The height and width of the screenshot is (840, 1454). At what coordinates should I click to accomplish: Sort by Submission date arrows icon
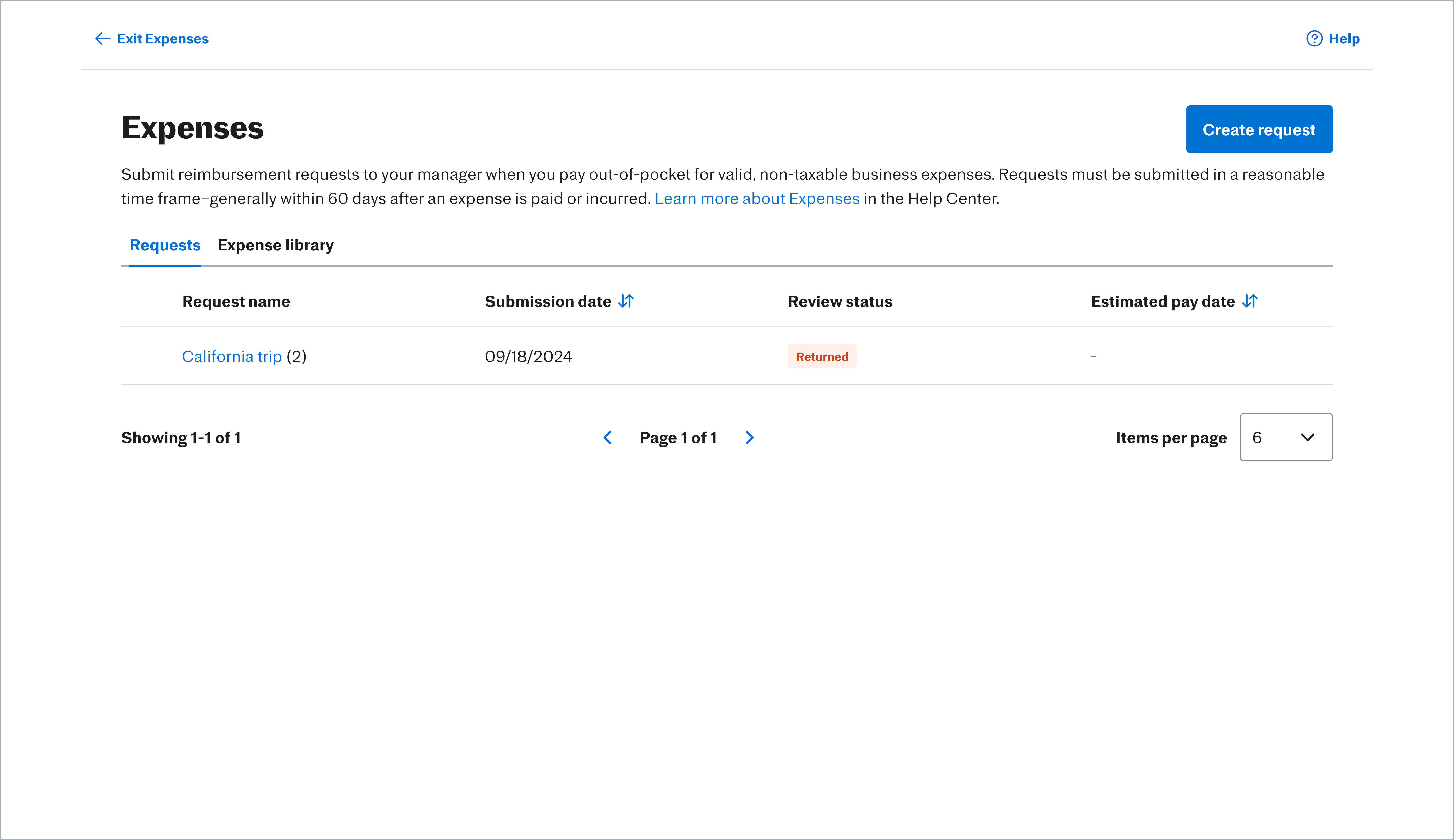[626, 301]
